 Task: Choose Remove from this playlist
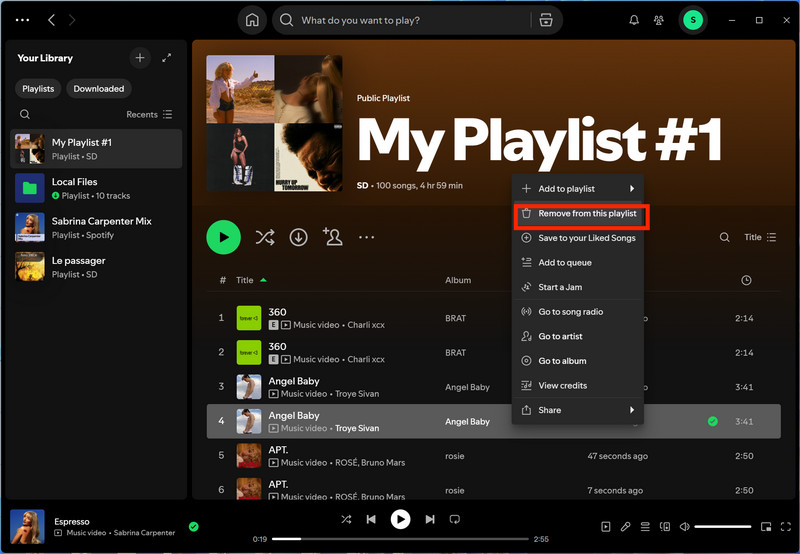pos(578,213)
